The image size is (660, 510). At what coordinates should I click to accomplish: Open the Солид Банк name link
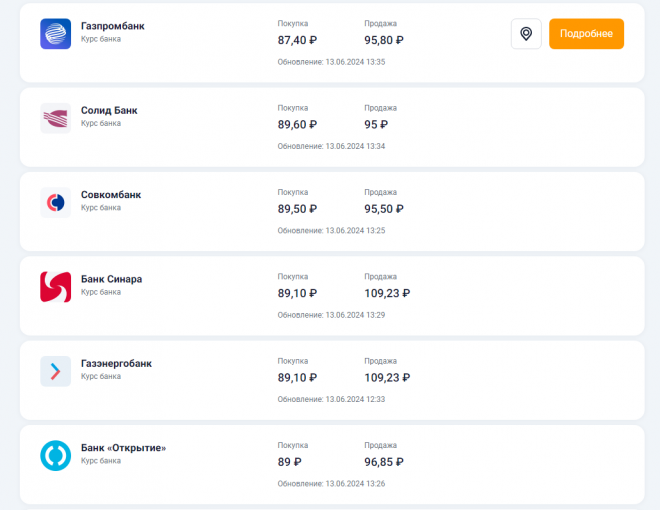(109, 110)
